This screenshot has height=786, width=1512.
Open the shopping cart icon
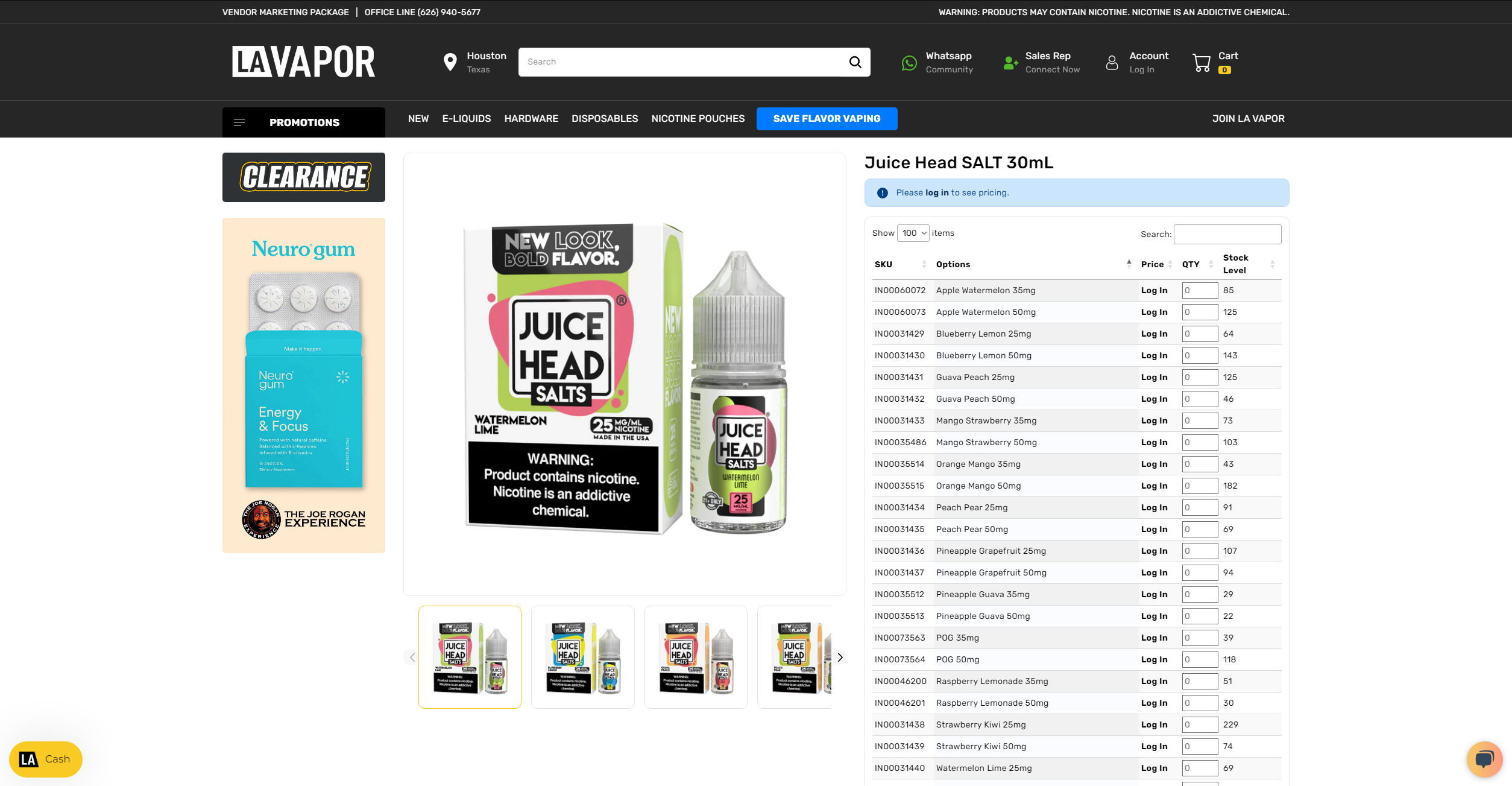1202,63
